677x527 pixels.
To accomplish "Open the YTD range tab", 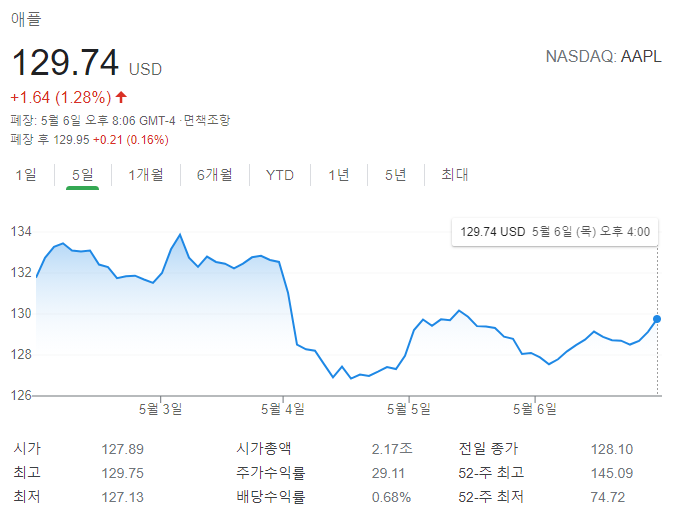I will click(x=280, y=175).
